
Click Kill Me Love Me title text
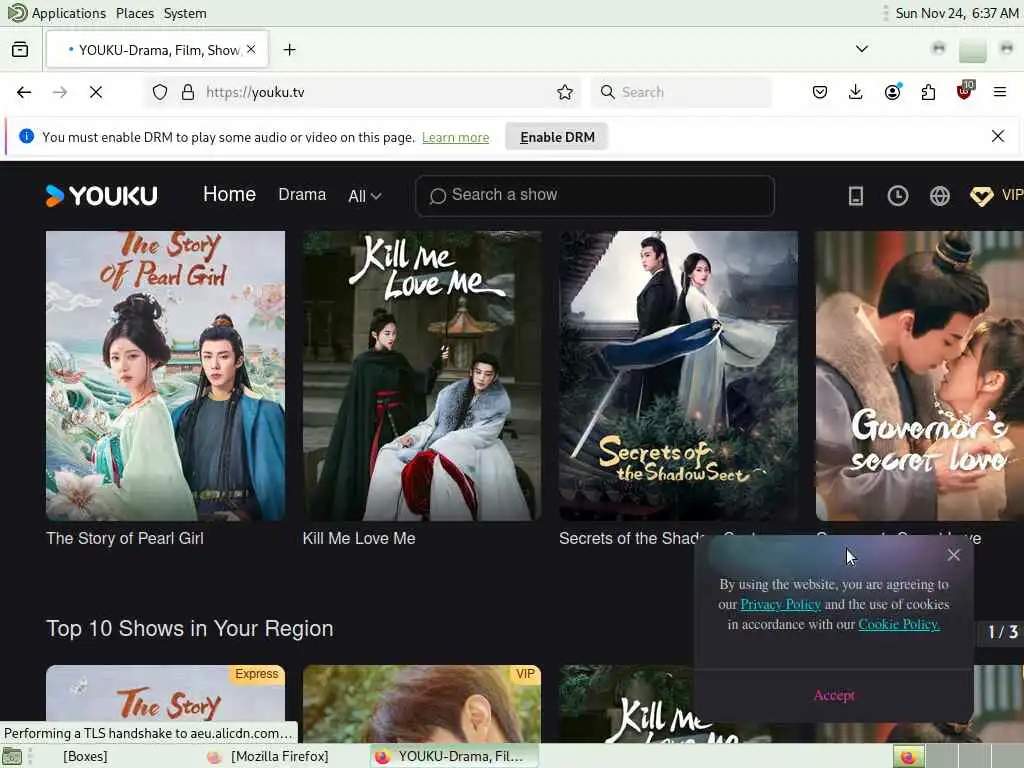coord(359,539)
